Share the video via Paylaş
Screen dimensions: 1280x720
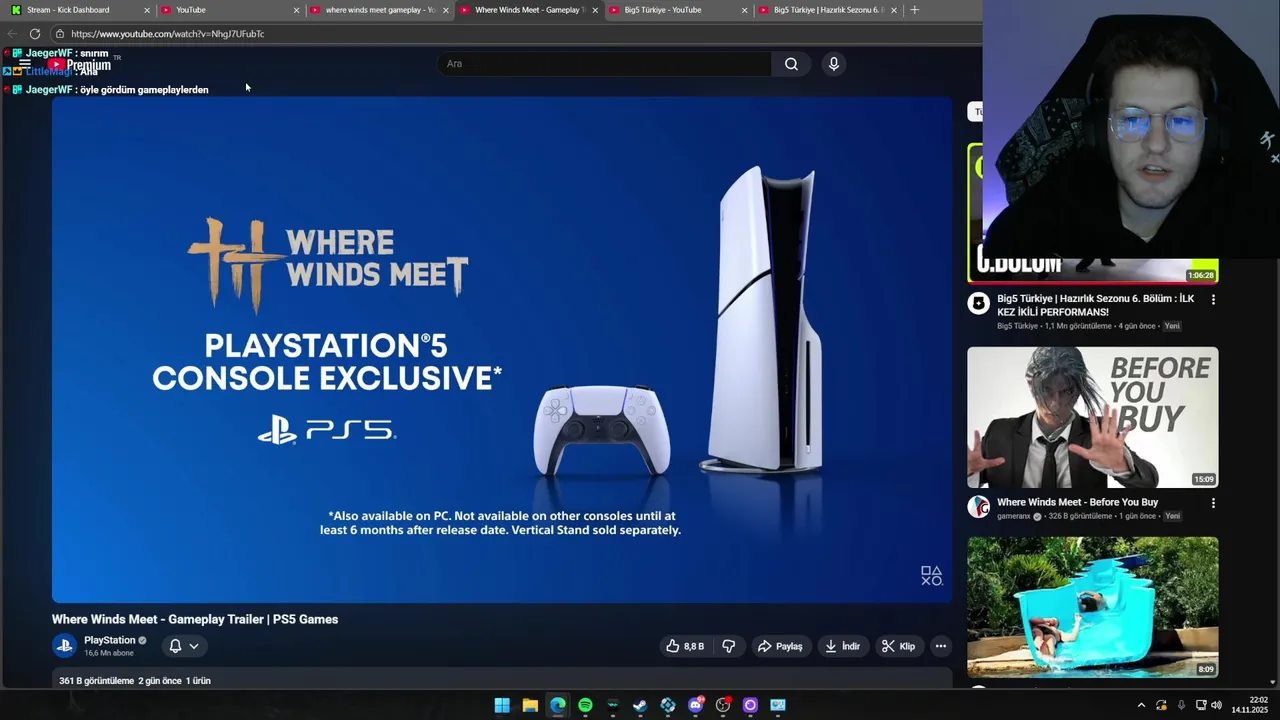click(780, 646)
